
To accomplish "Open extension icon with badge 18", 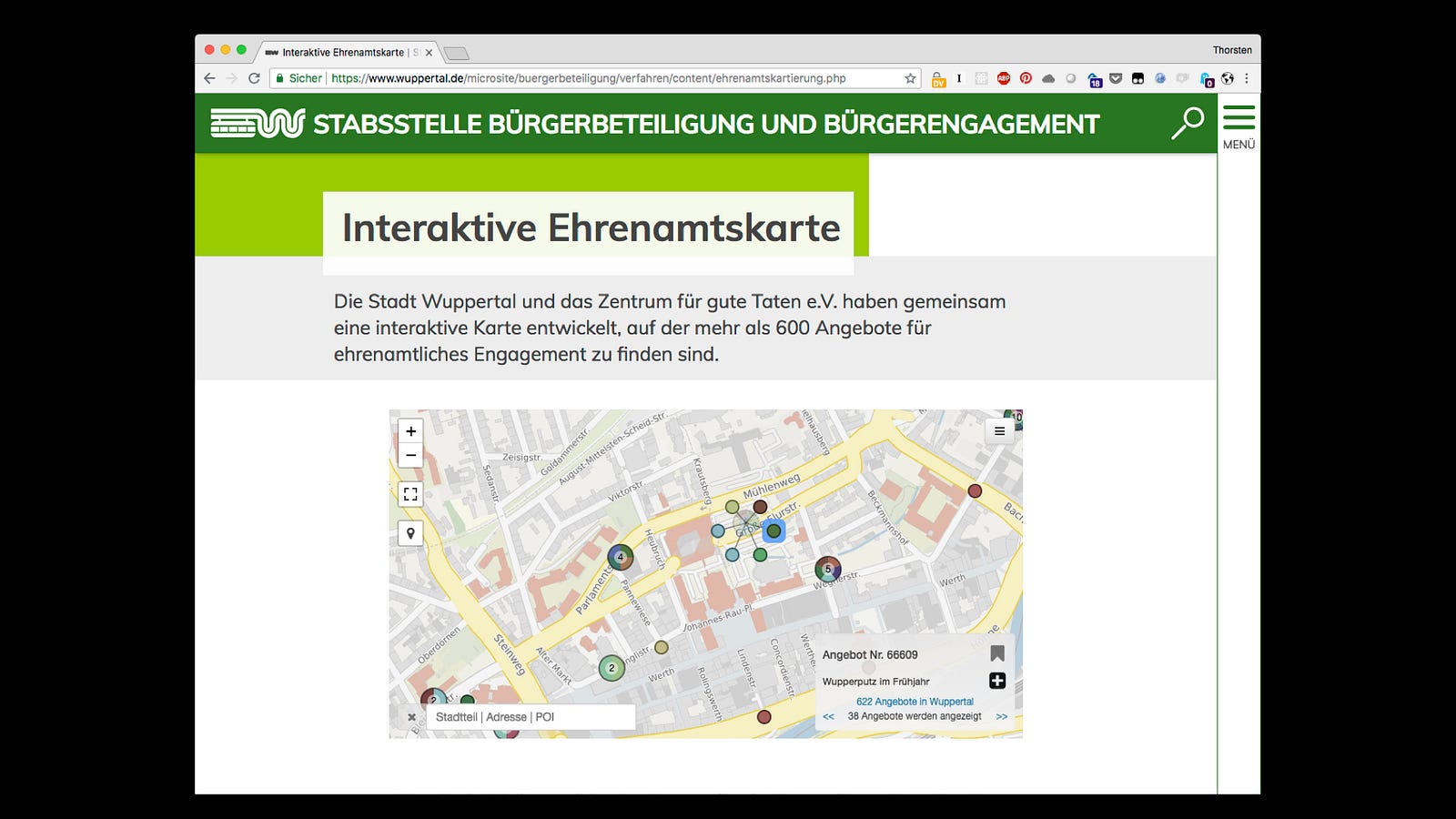I will tap(1094, 80).
